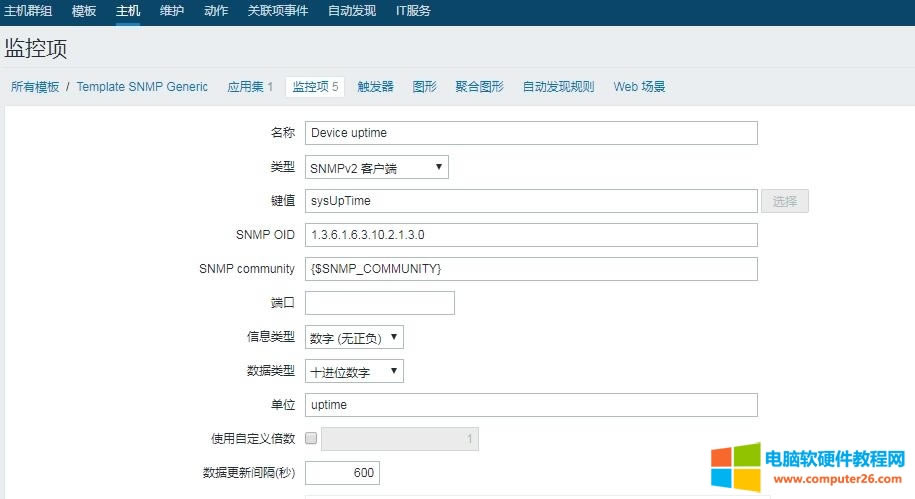Open the 类型 SNMPv2 dropdown
The width and height of the screenshot is (915, 499).
376,167
